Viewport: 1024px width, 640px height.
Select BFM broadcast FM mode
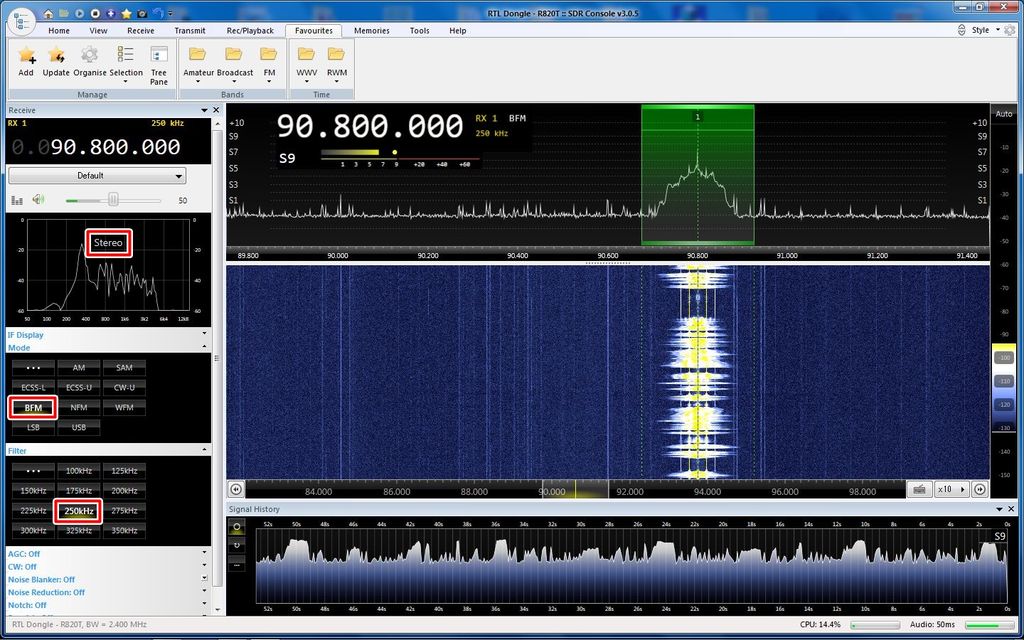(x=33, y=408)
